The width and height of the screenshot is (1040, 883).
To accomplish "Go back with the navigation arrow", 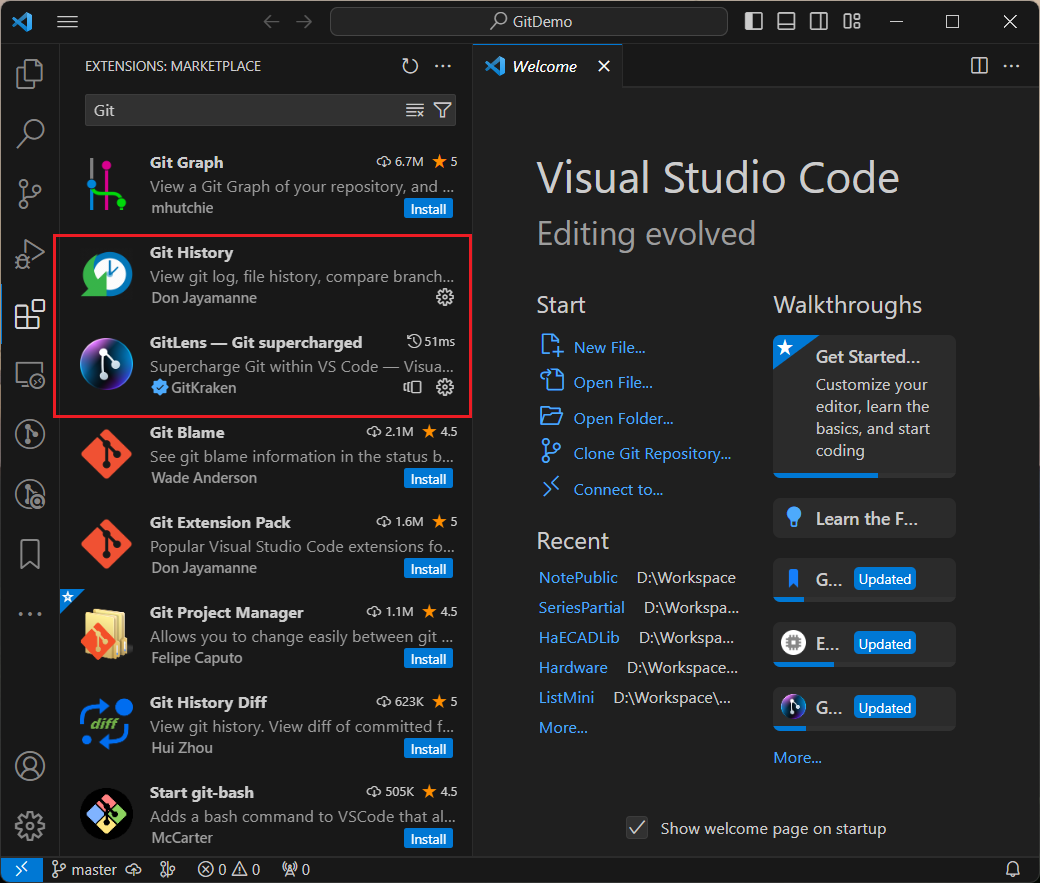I will point(271,22).
